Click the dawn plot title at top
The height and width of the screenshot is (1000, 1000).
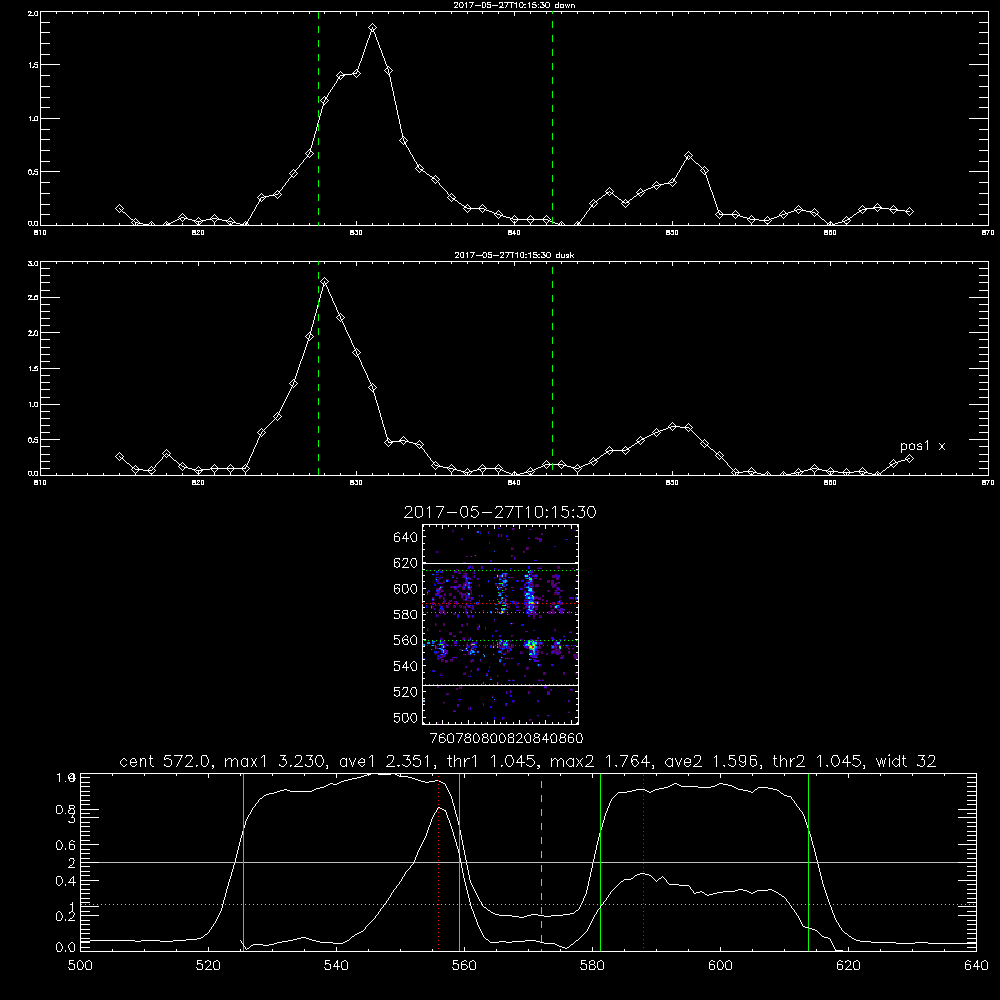tap(514, 5)
